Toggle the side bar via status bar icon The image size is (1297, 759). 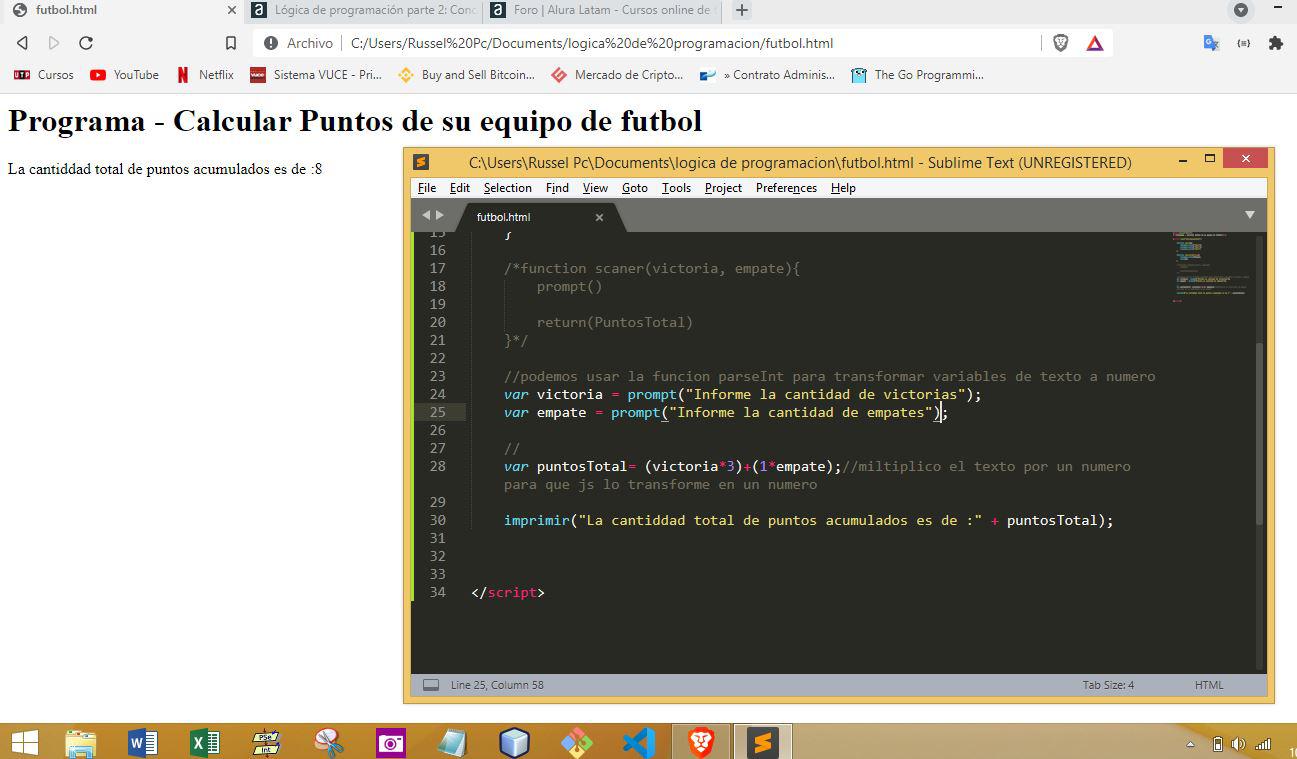(431, 685)
